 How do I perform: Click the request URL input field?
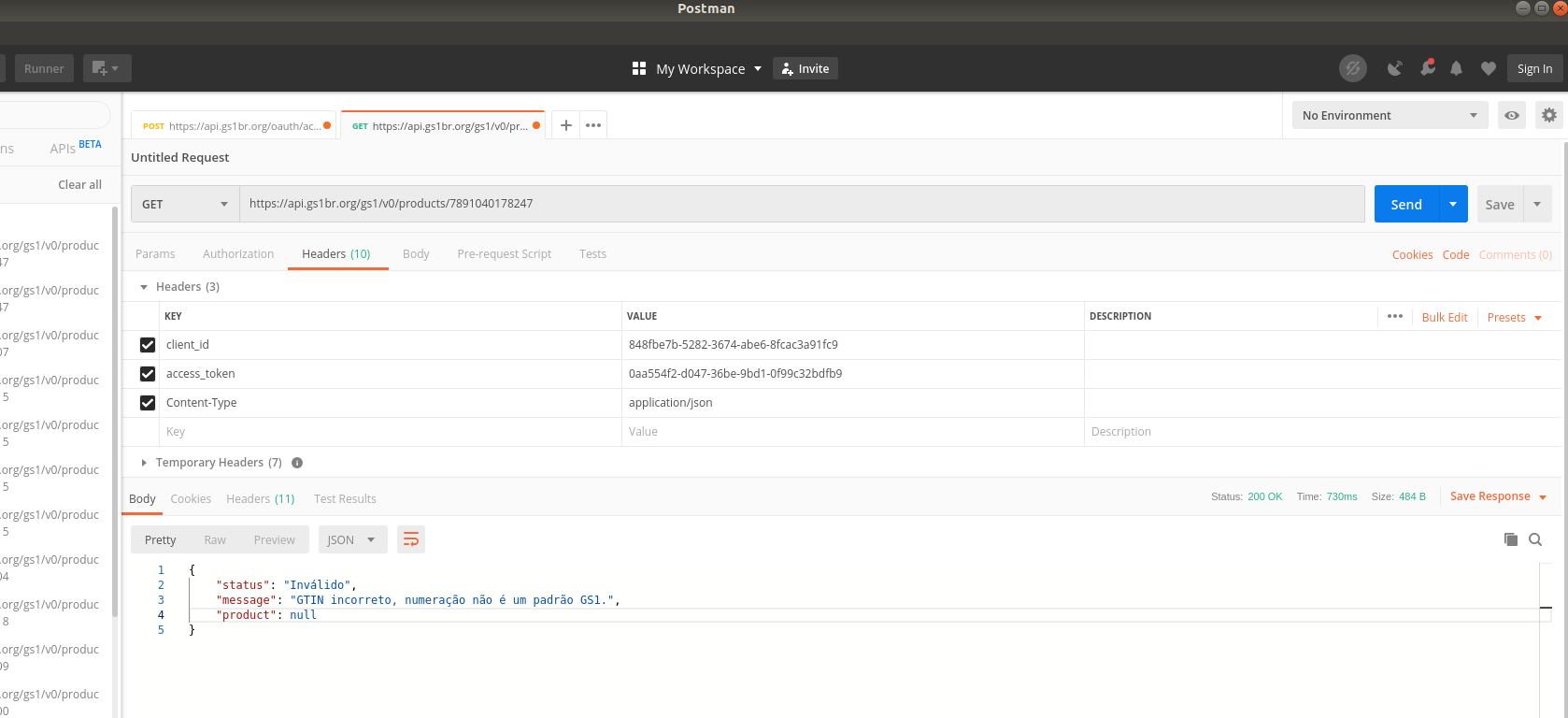point(801,204)
